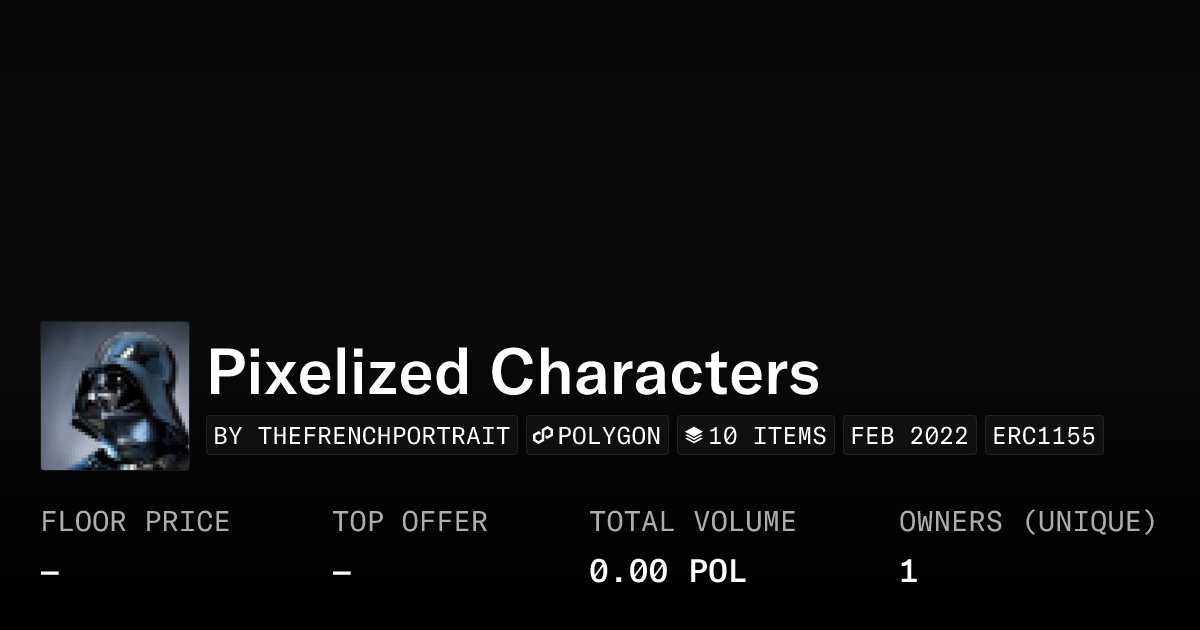Visit creator THEFRENCHPORTRAIT profile link
Viewport: 1200px width, 630px height.
pos(362,436)
